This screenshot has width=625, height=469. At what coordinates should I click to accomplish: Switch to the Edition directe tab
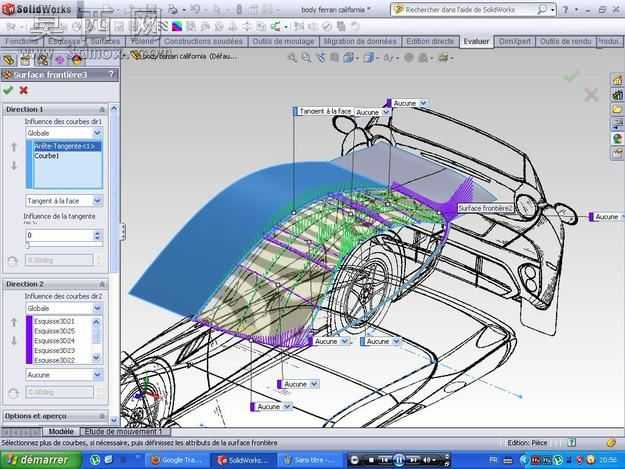430,41
